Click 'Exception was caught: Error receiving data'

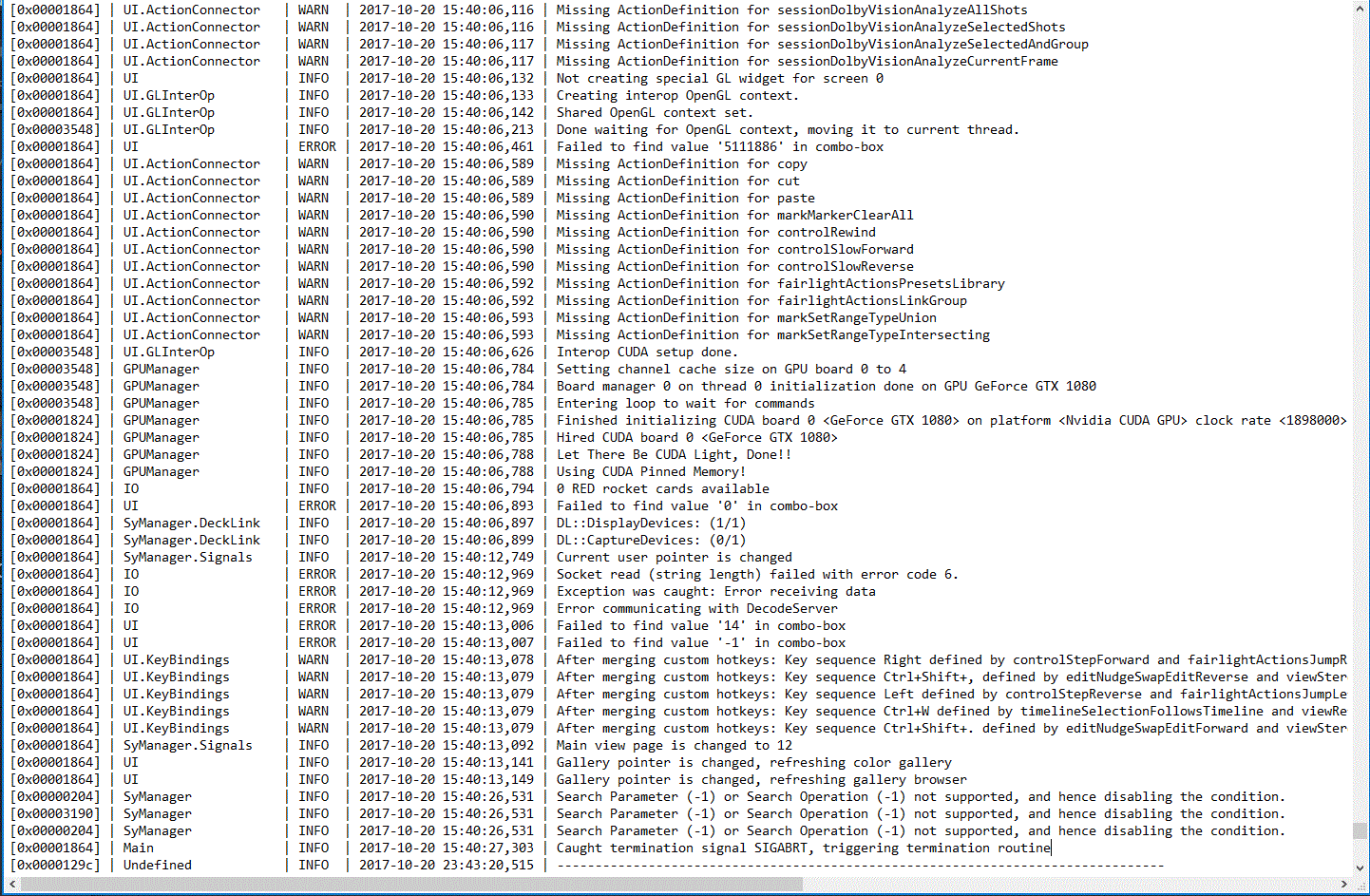pyautogui.click(x=715, y=591)
